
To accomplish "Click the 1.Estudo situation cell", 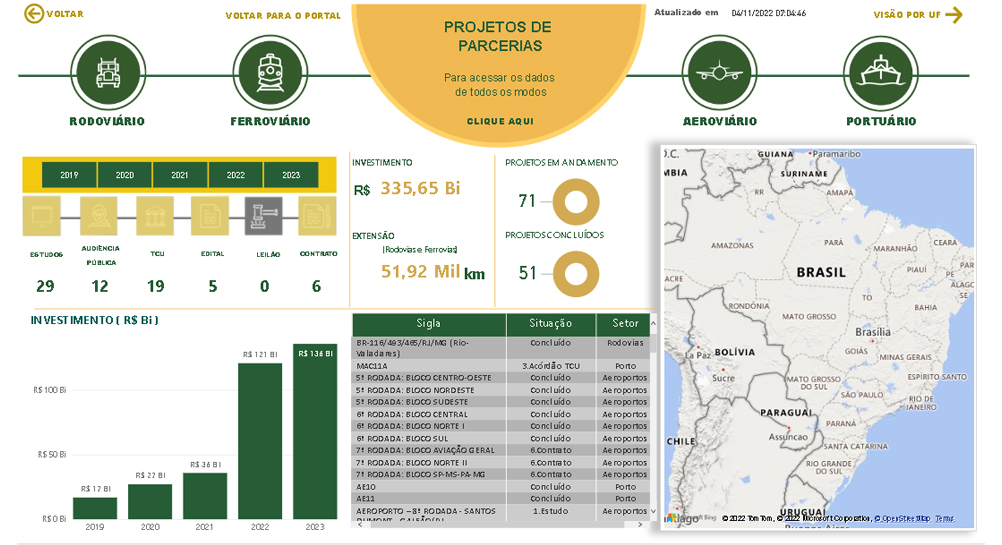I will click(551, 511).
